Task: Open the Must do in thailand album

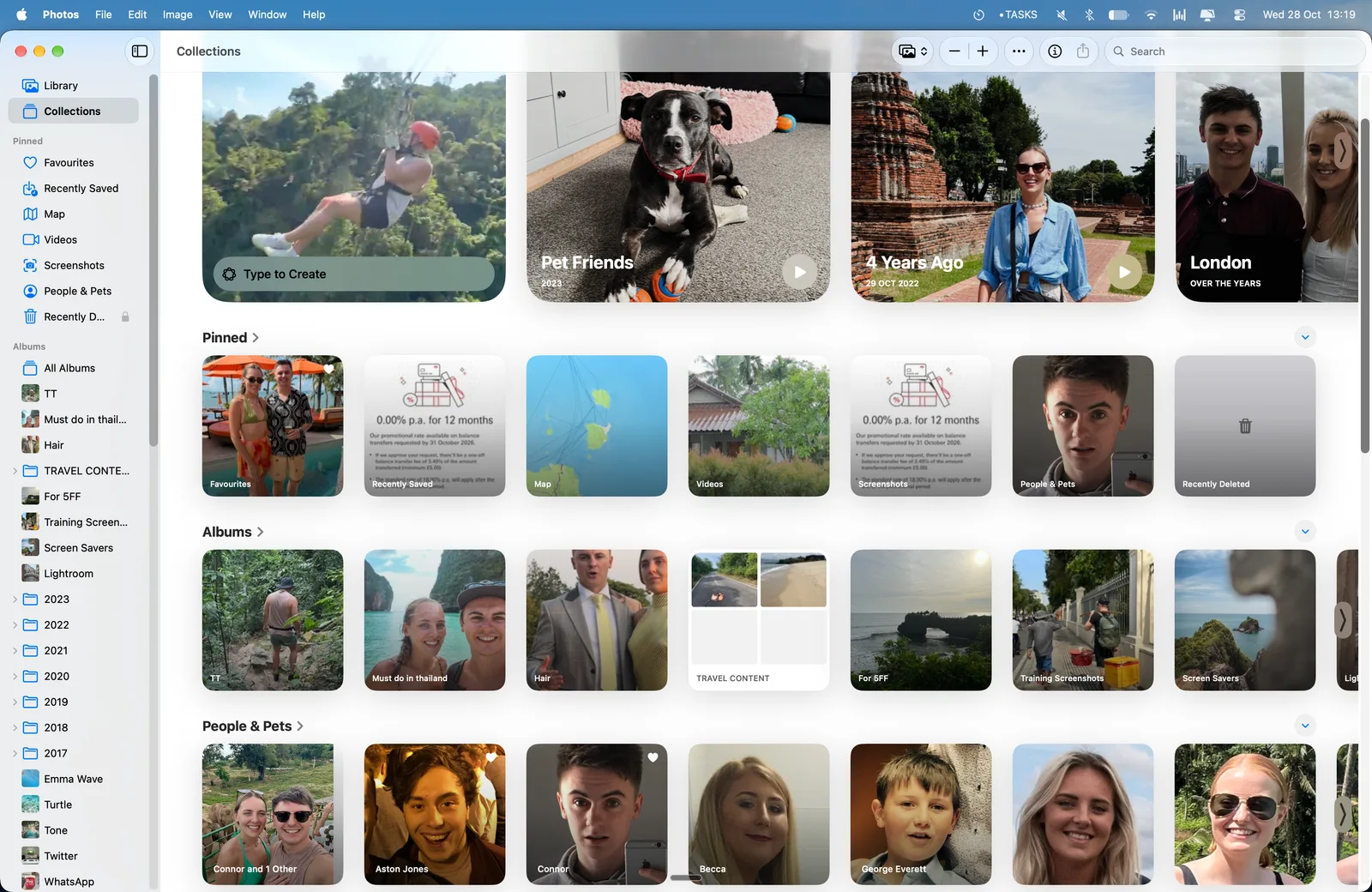Action: coord(435,620)
